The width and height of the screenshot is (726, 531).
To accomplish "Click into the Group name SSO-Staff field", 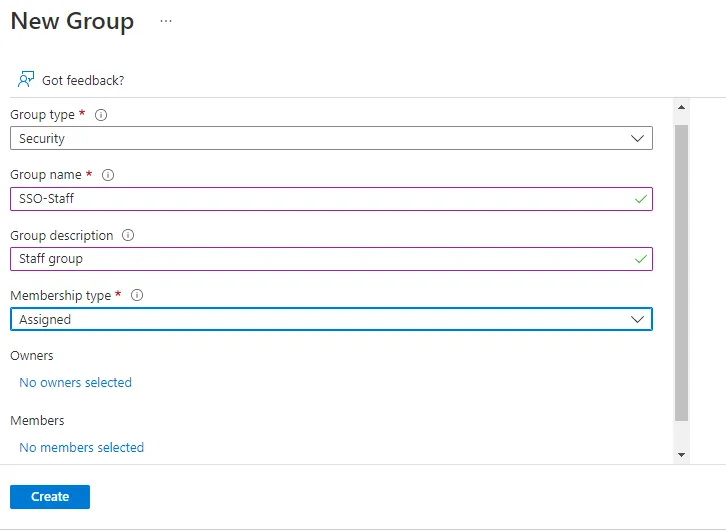I will (x=332, y=199).
